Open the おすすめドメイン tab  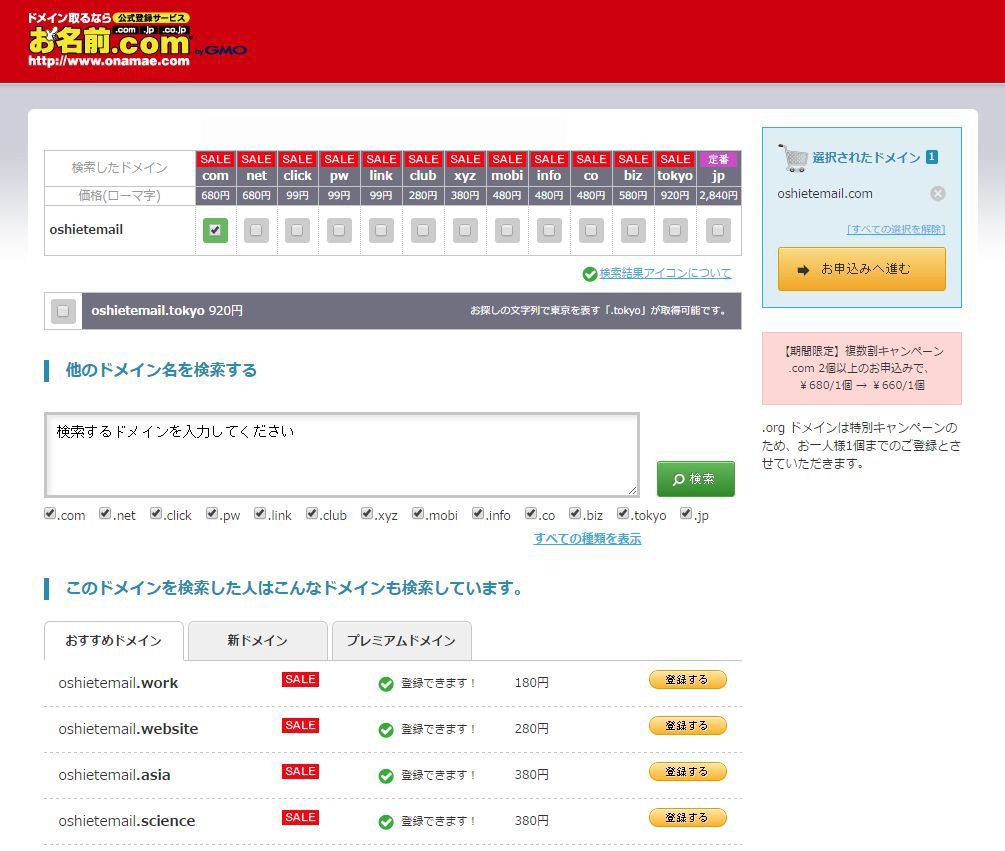[114, 641]
